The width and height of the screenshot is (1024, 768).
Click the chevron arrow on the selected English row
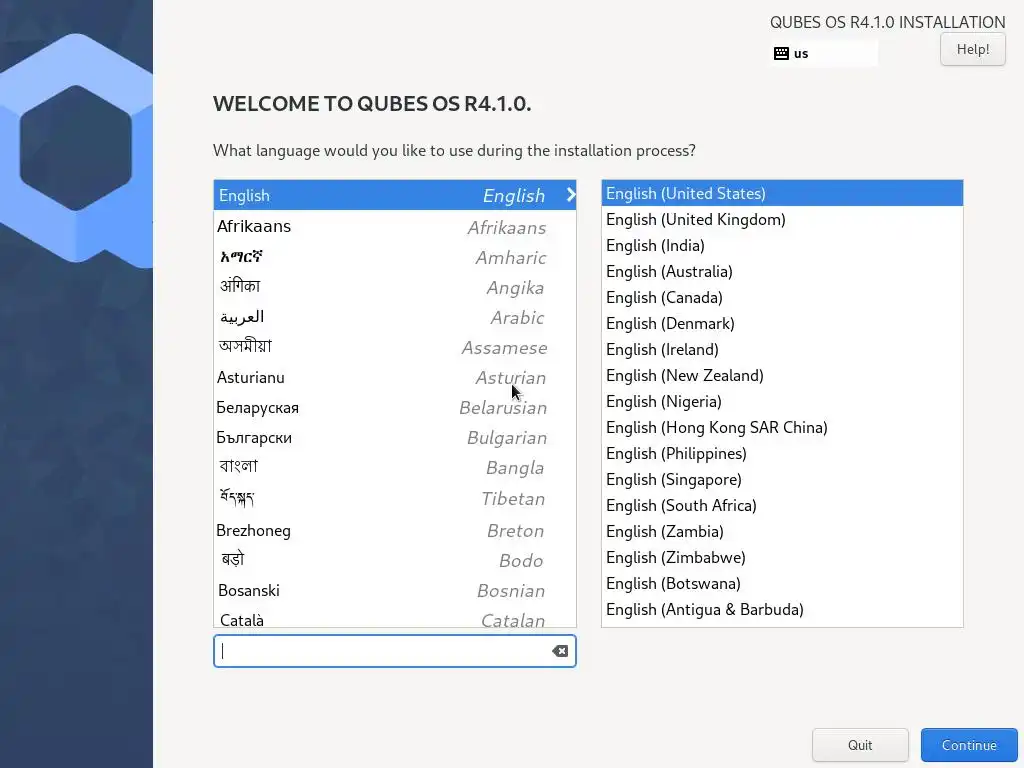[x=571, y=195]
